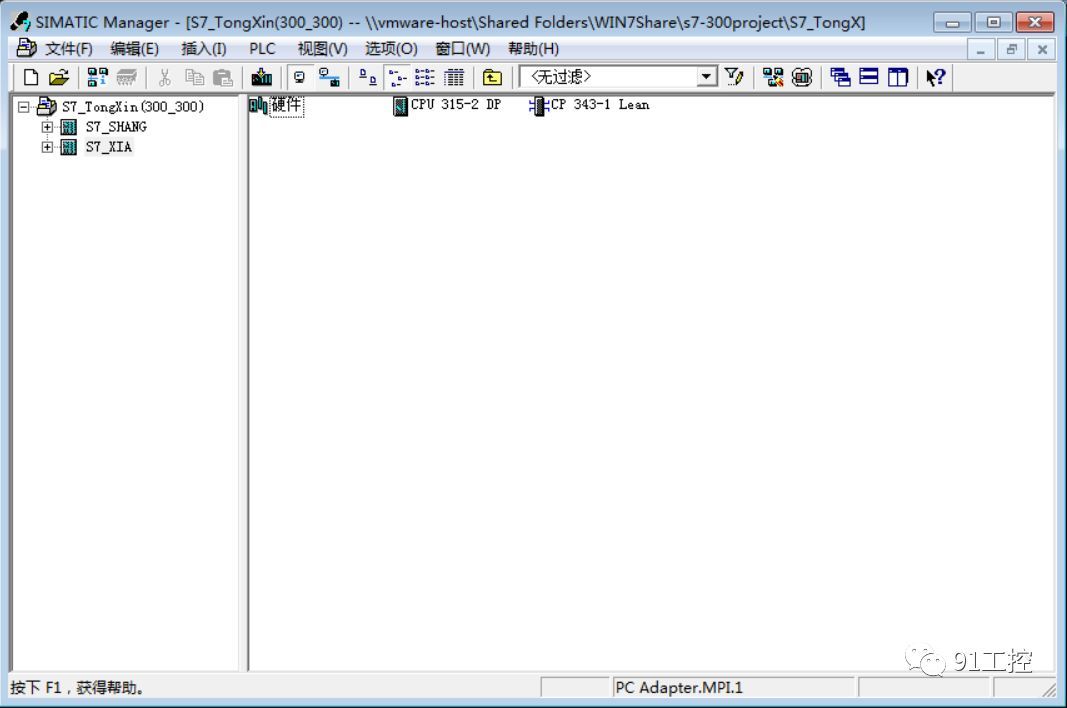Expand the S7_XIA station node
Screen dimensions: 1067x708
coord(47,147)
